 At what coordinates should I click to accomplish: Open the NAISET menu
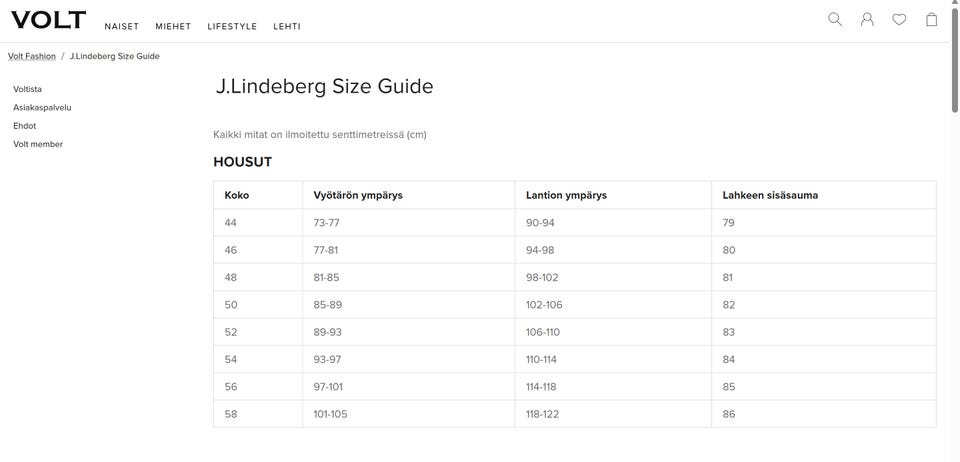pyautogui.click(x=122, y=27)
